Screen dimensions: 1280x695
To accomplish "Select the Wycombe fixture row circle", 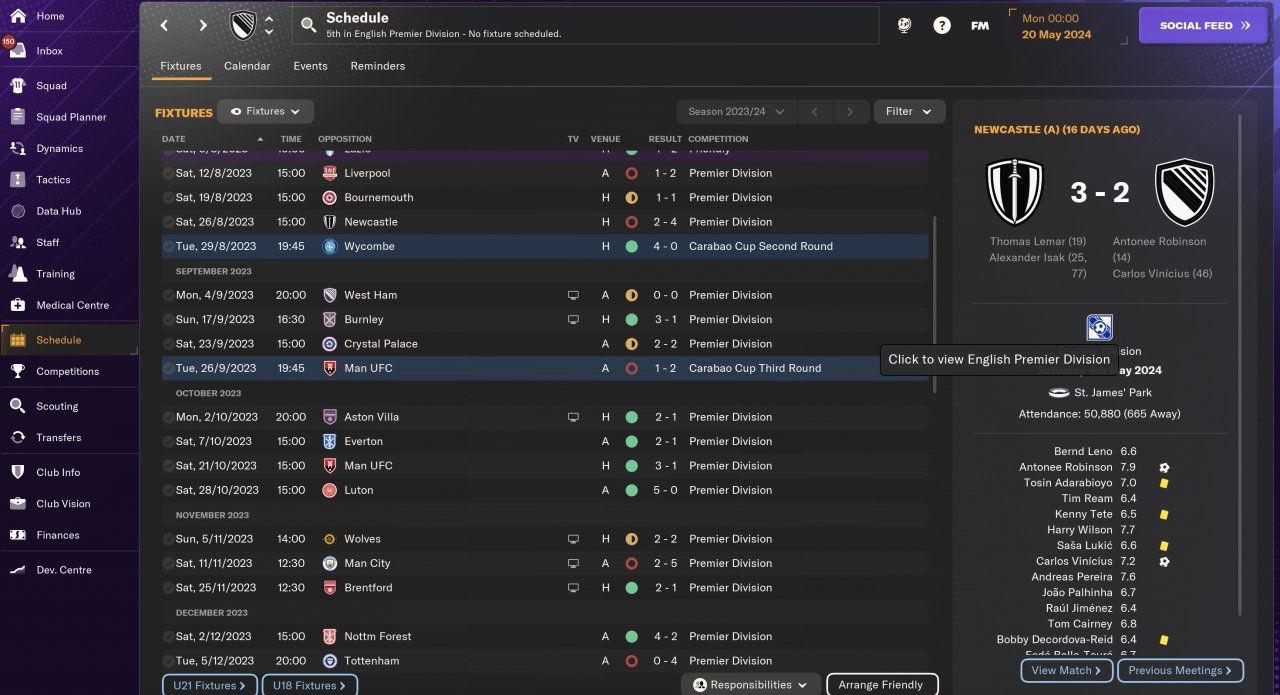I will [168, 246].
